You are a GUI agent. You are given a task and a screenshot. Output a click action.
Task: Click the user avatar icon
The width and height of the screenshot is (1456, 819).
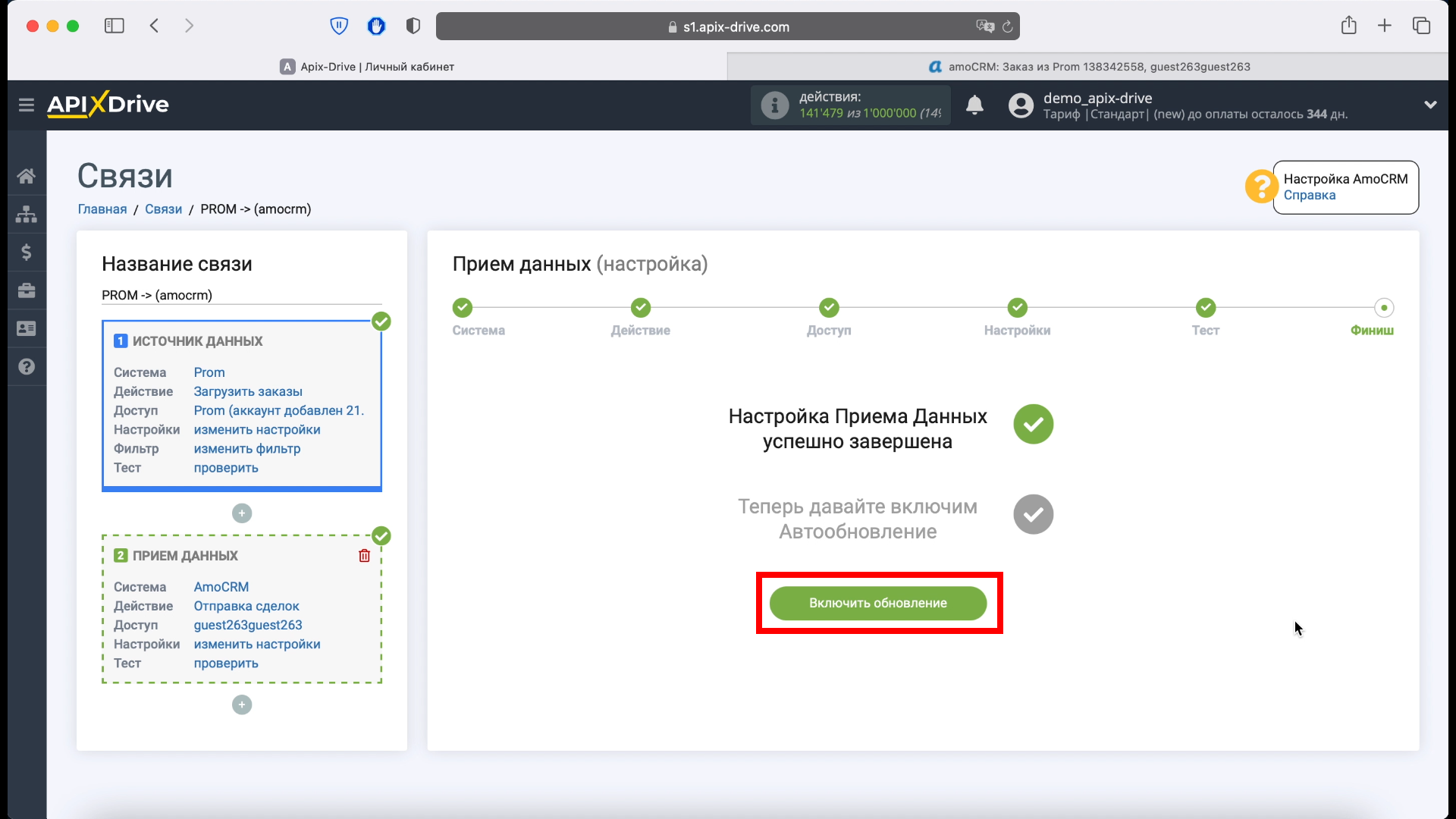click(1021, 105)
